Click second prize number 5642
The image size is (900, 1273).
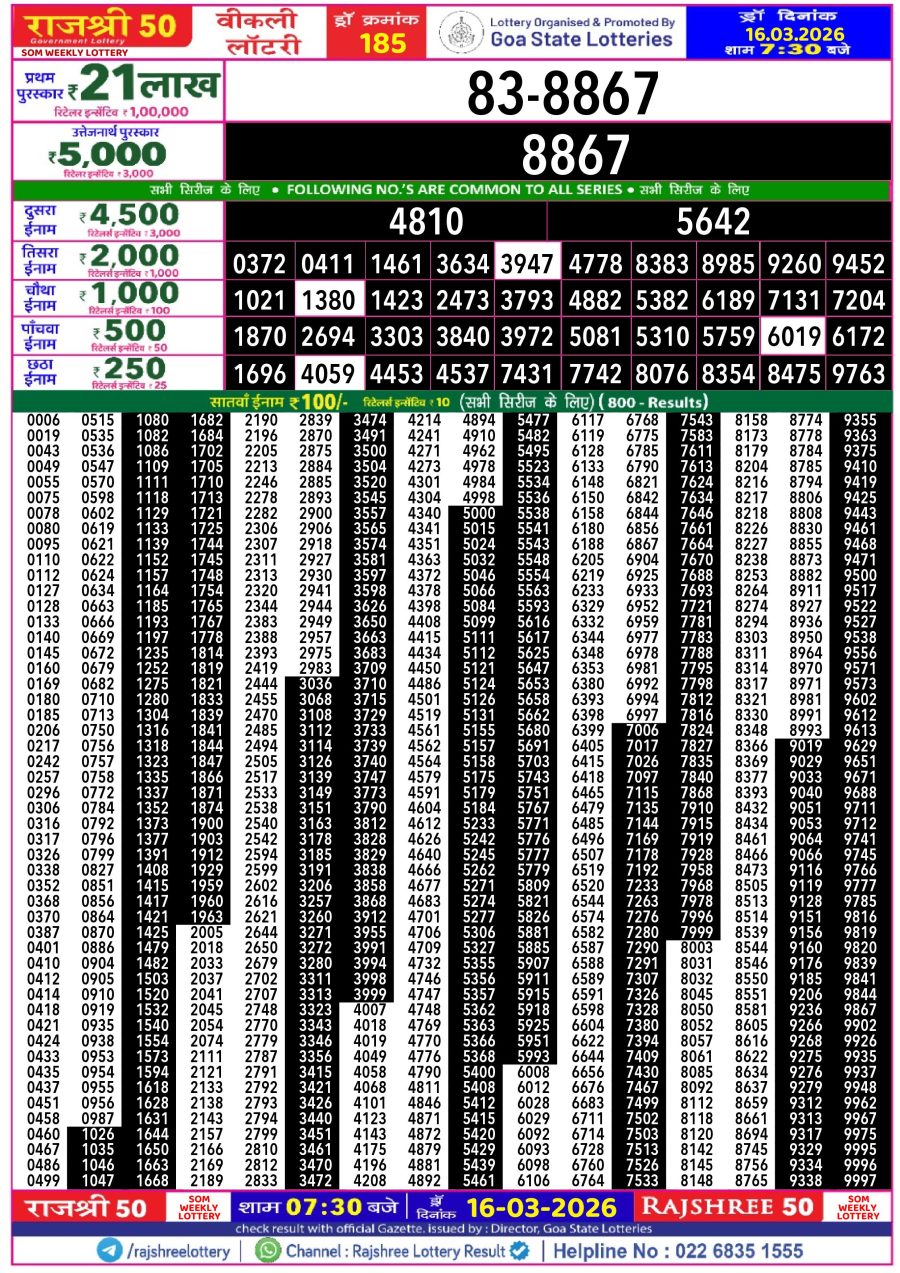pyautogui.click(x=712, y=221)
